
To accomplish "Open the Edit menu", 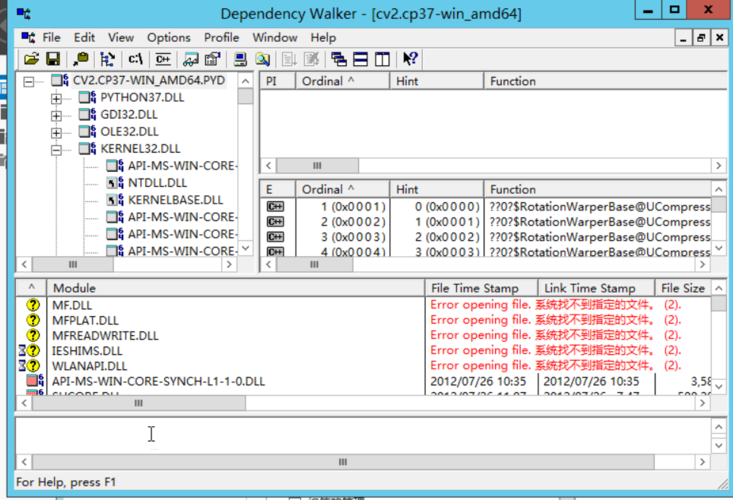I will click(x=84, y=37).
